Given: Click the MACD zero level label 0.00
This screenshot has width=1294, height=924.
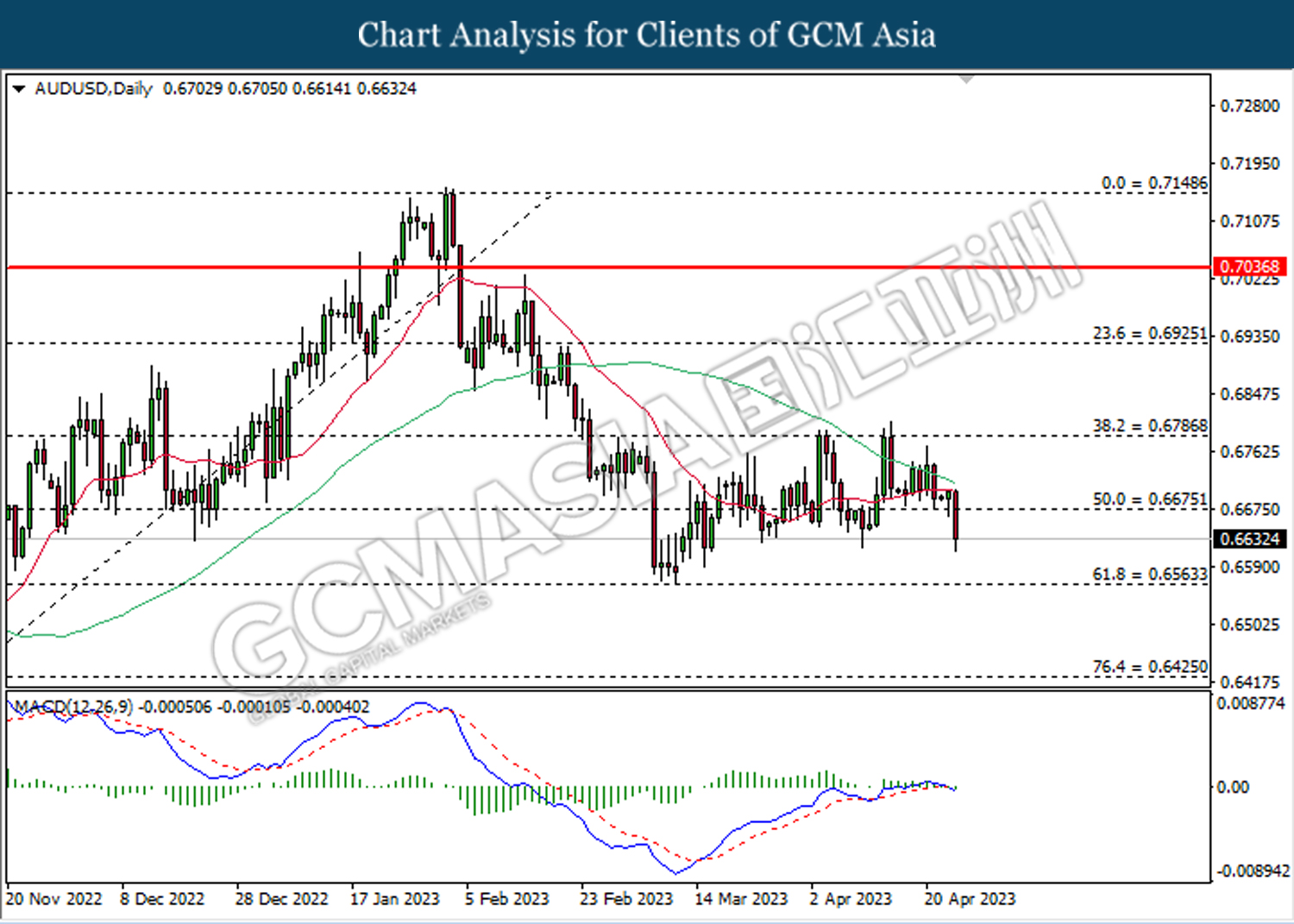Looking at the screenshot, I should point(1232,787).
